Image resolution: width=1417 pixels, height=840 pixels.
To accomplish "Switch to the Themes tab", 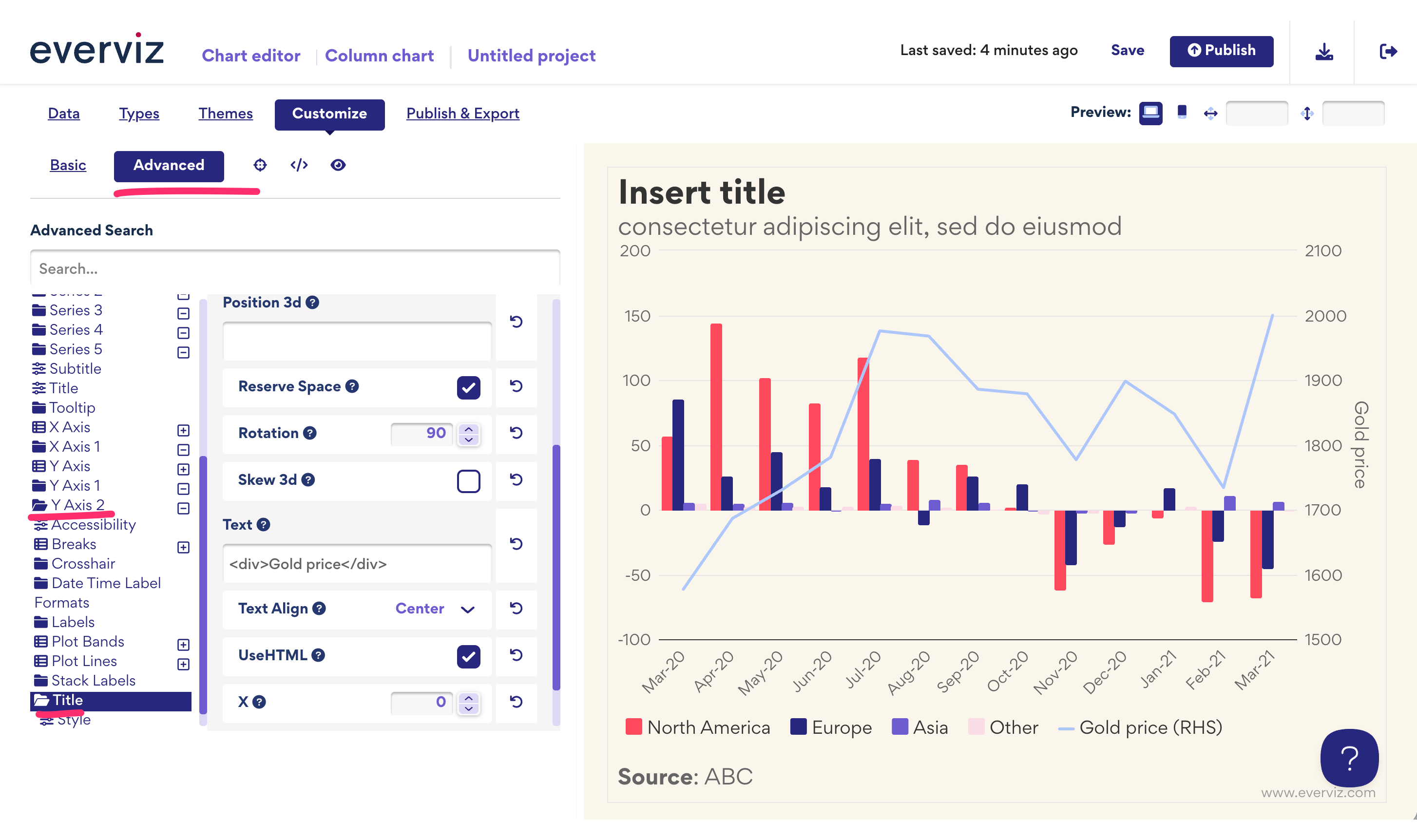I will pyautogui.click(x=225, y=114).
